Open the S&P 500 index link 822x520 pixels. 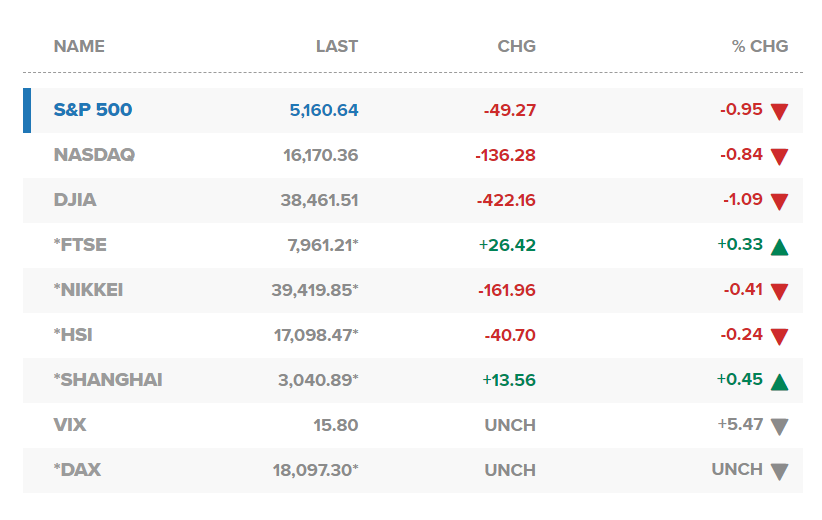coord(92,110)
